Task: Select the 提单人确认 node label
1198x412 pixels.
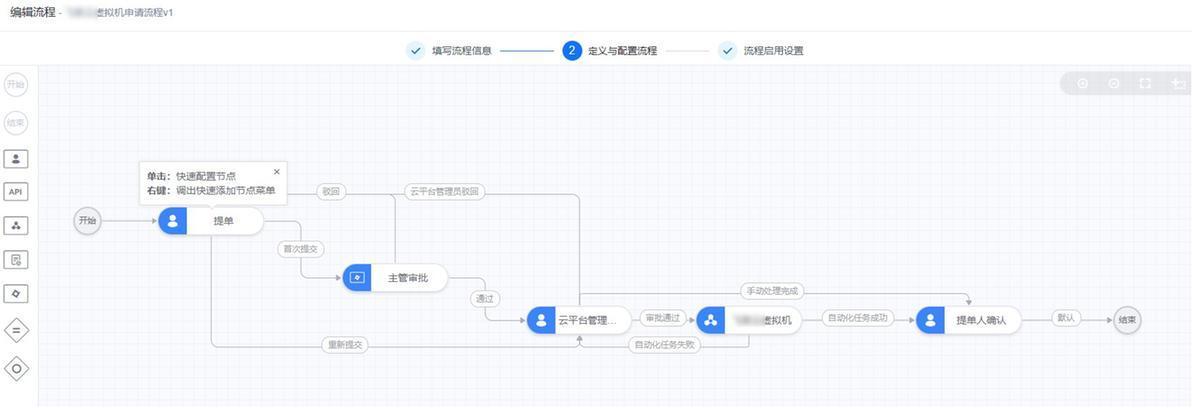Action: pos(981,320)
